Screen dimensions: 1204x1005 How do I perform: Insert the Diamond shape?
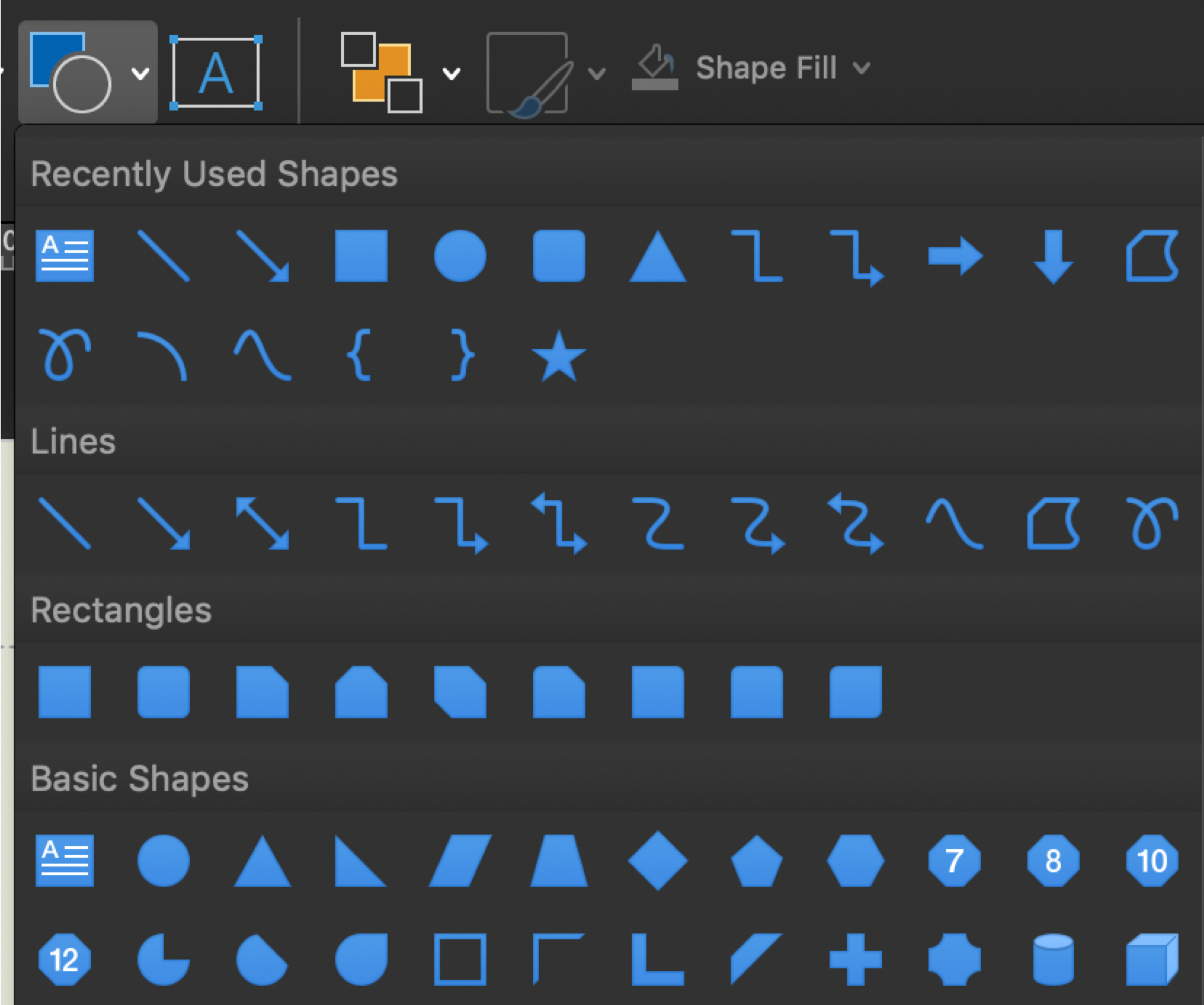658,861
